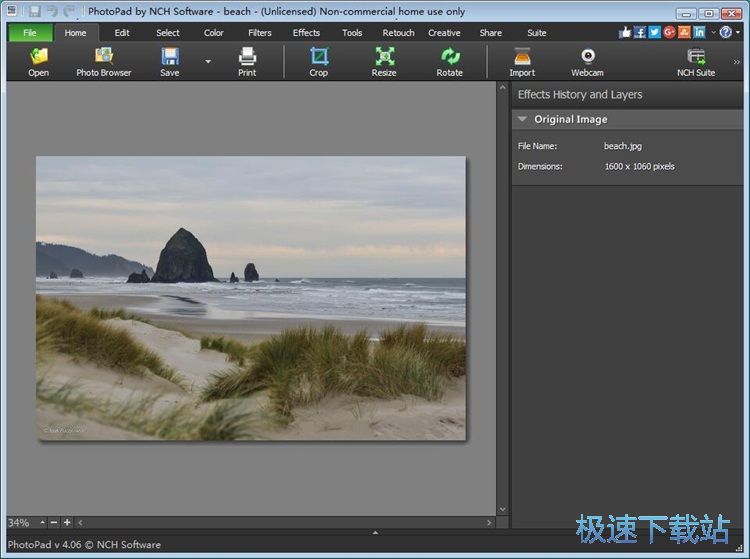Open the Filters tab
Screen dimensions: 750x559
click(x=260, y=33)
